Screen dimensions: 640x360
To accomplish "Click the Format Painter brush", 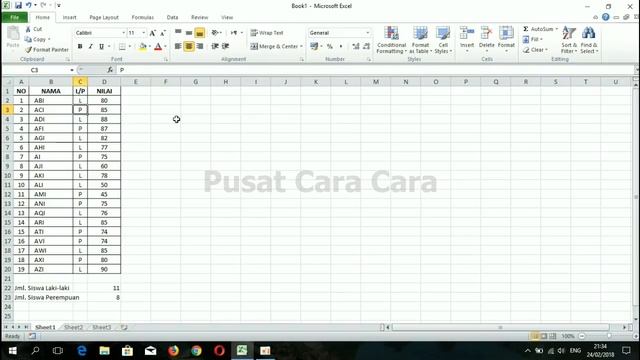I will [x=28, y=50].
